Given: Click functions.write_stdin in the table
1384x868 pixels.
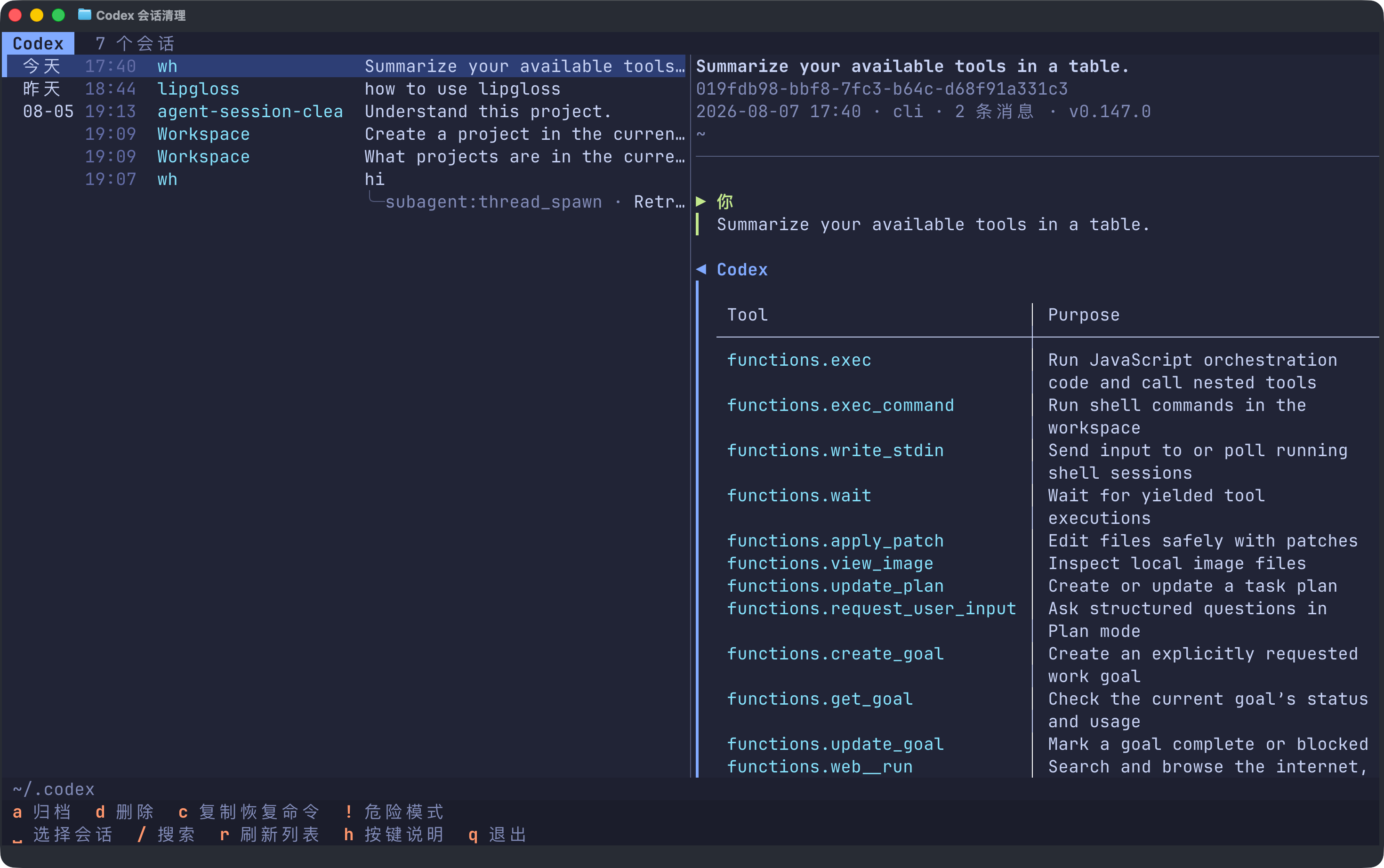Looking at the screenshot, I should click(835, 450).
